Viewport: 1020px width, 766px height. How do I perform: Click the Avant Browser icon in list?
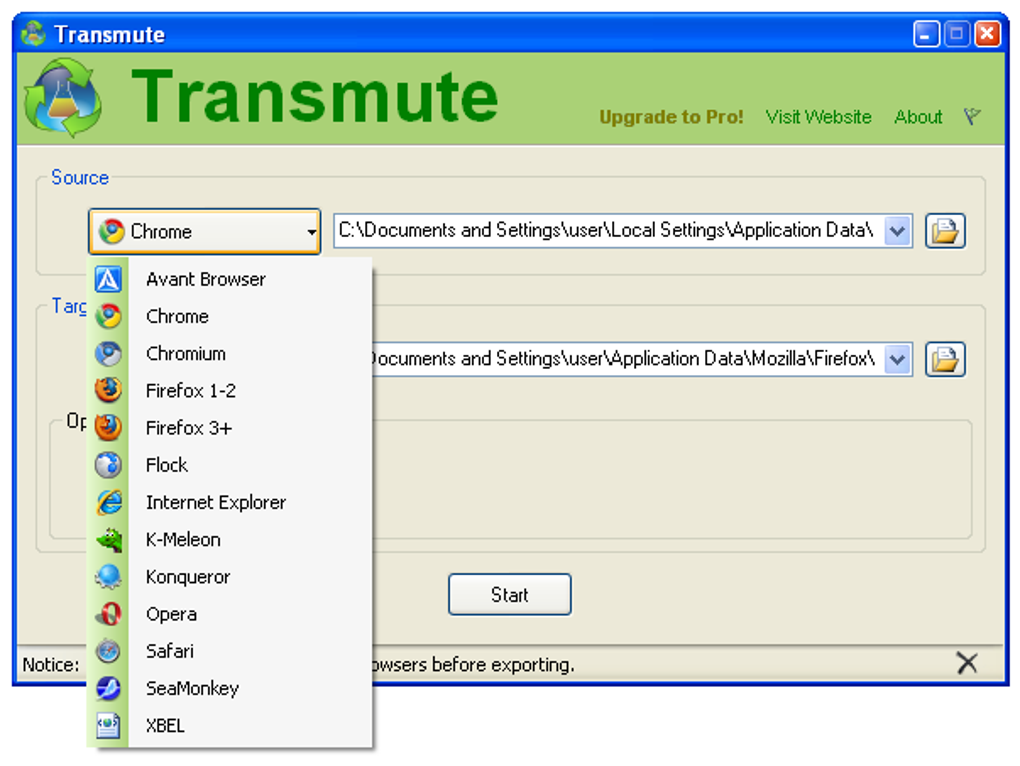click(x=108, y=279)
